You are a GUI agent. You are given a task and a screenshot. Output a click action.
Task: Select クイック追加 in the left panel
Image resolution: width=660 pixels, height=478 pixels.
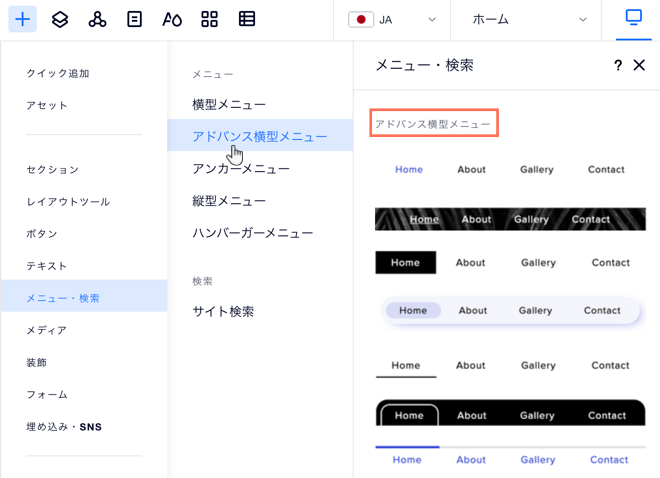click(x=58, y=73)
